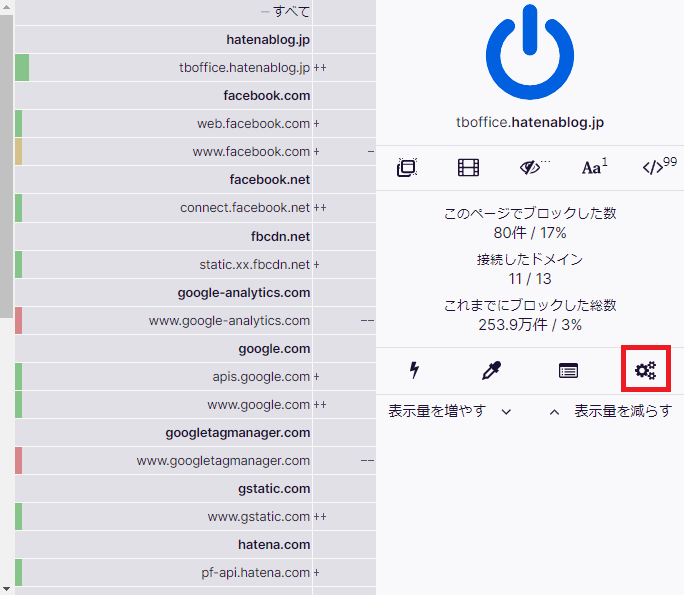Click the すべて row header
684x595 pixels.
click(x=195, y=12)
